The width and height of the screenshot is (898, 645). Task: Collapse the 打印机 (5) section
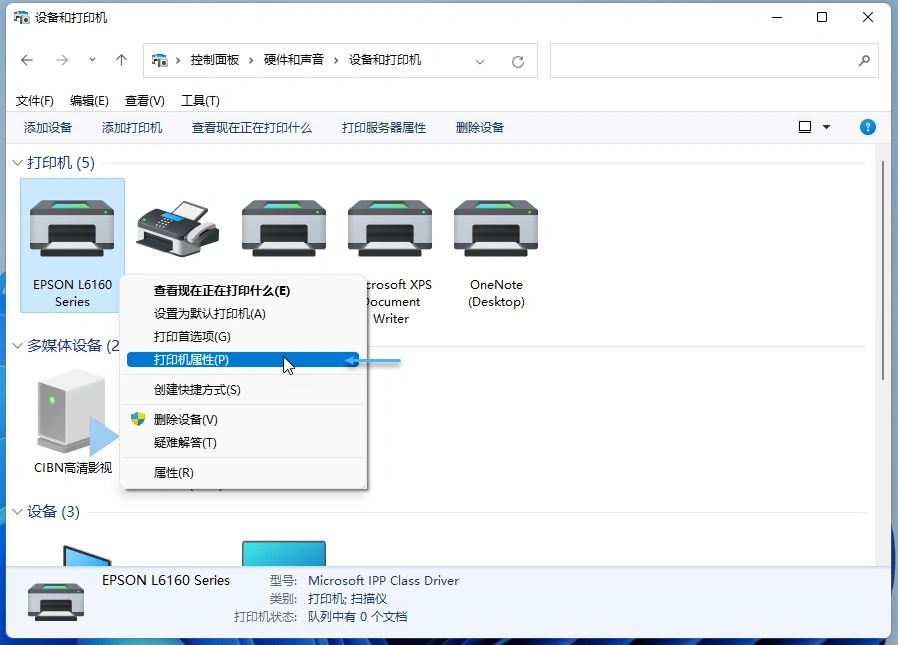16,162
